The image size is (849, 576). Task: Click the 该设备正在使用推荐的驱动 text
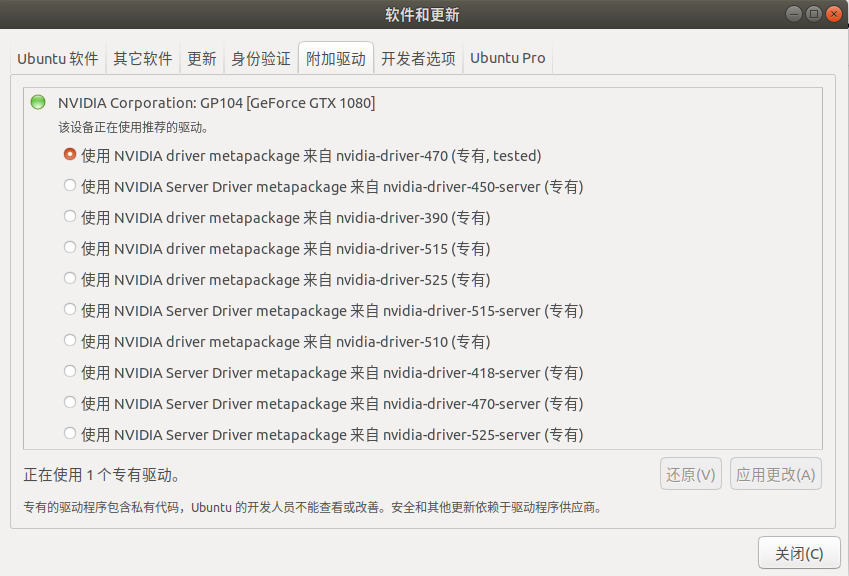[133, 128]
